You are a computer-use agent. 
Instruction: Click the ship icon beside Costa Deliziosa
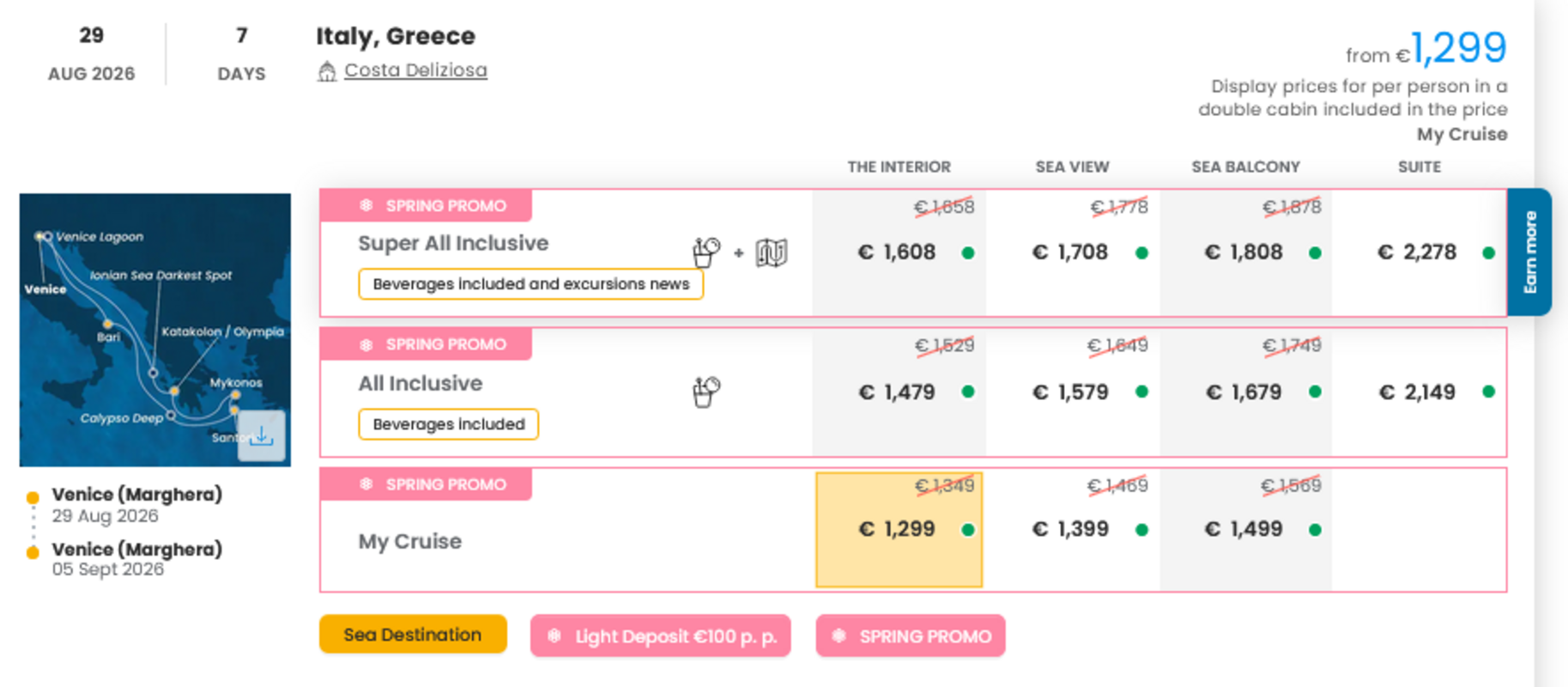(326, 71)
